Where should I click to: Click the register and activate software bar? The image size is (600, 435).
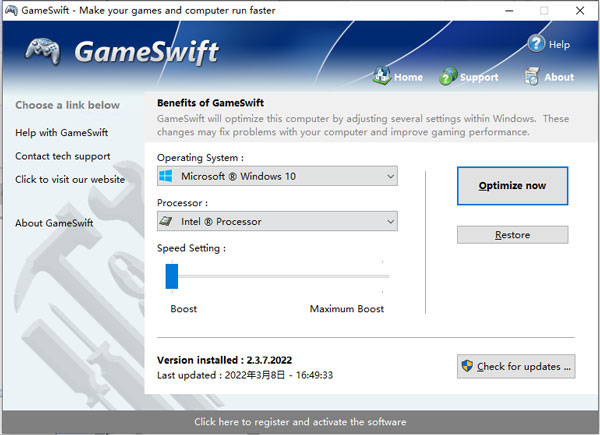(x=300, y=422)
